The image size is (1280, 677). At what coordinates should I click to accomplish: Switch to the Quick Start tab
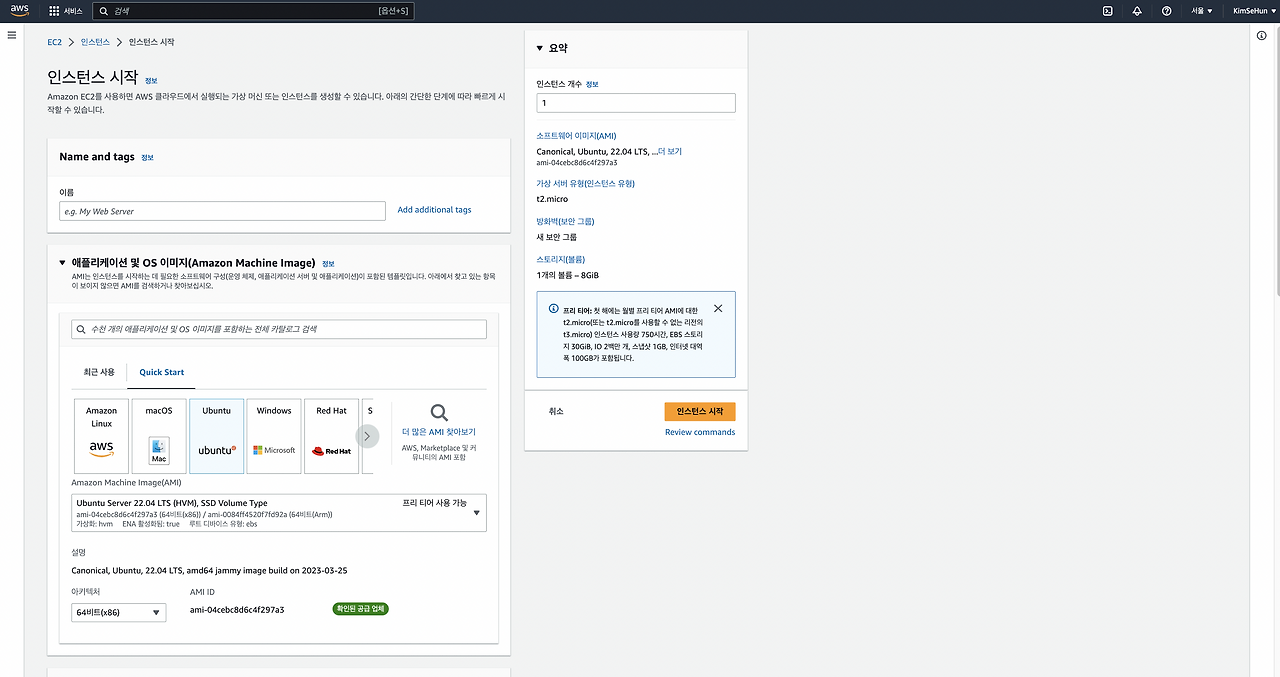click(x=160, y=371)
